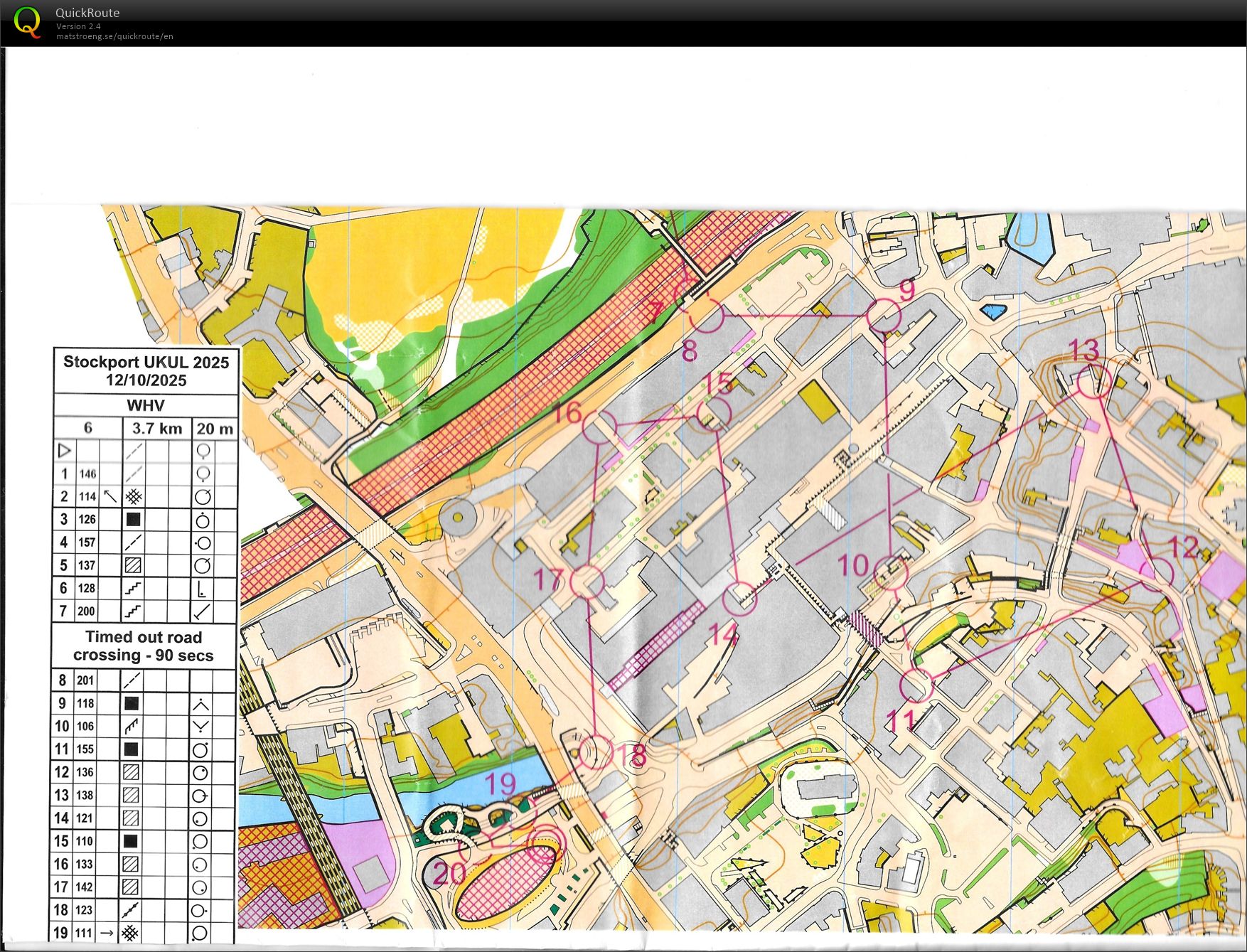Click control circle 16 on the map
Image resolution: width=1247 pixels, height=952 pixels.
click(x=599, y=427)
